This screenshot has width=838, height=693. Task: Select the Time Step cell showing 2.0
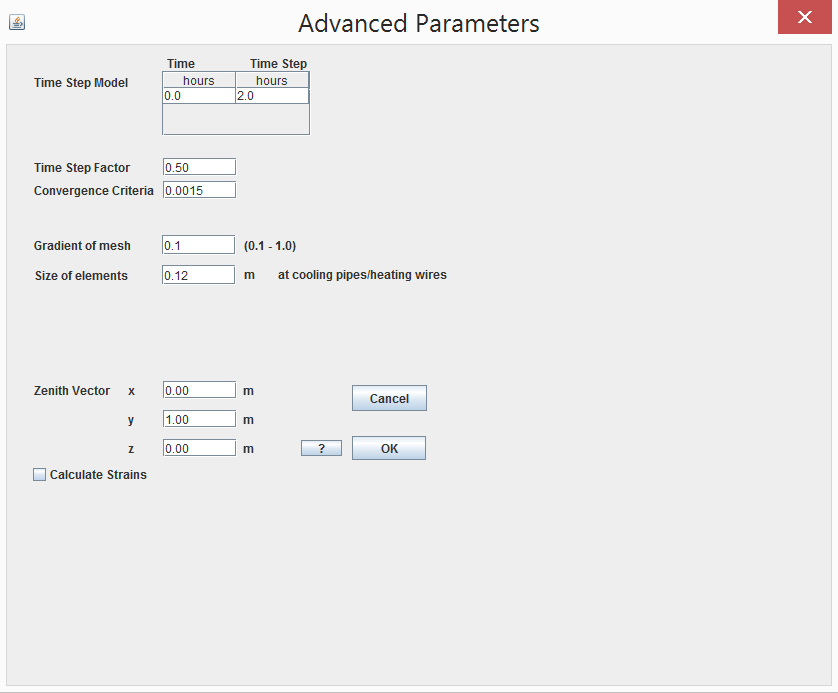(x=272, y=96)
